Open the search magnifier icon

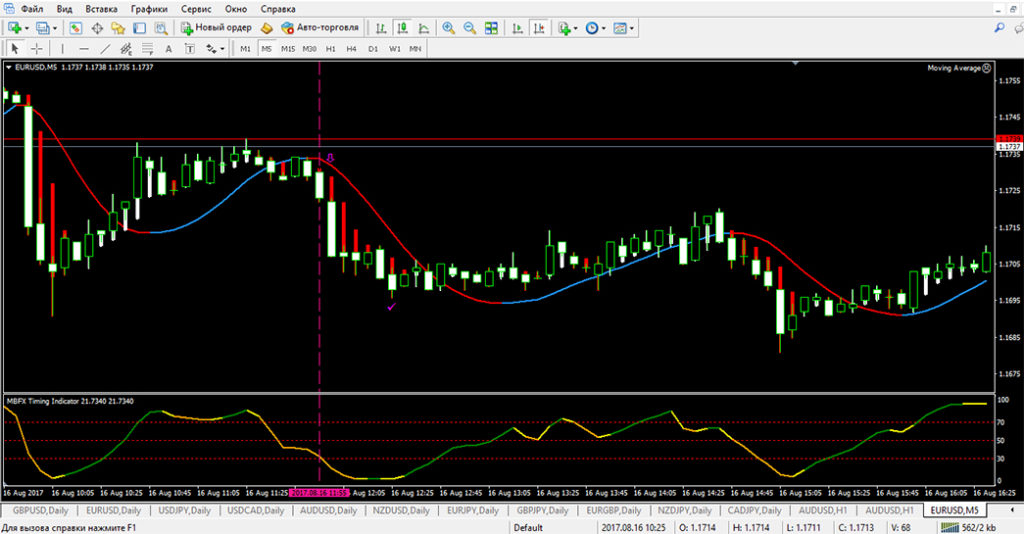(999, 28)
